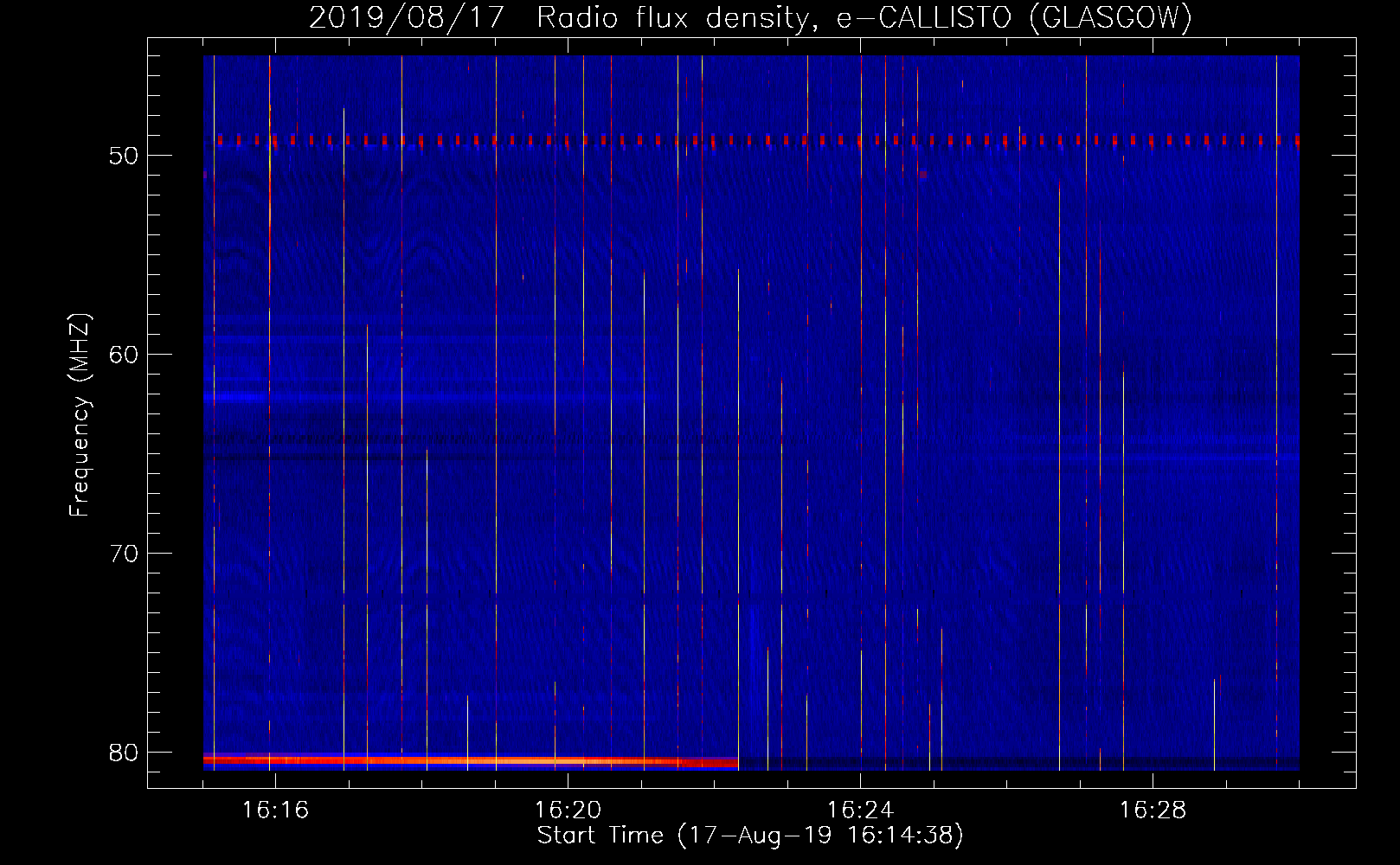Select the 70 MHz frequency tick label
Viewport: 1400px width, 865px height.
click(124, 554)
